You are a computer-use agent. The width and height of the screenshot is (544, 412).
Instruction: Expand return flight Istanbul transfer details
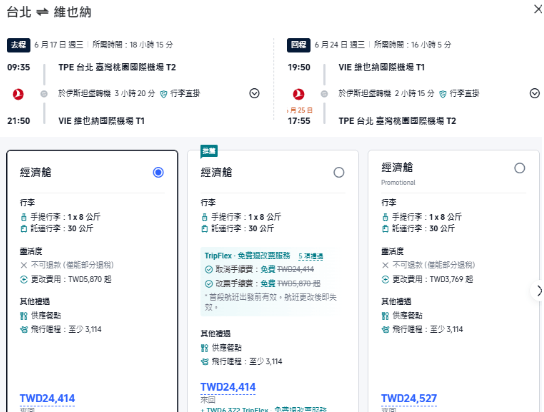point(535,93)
